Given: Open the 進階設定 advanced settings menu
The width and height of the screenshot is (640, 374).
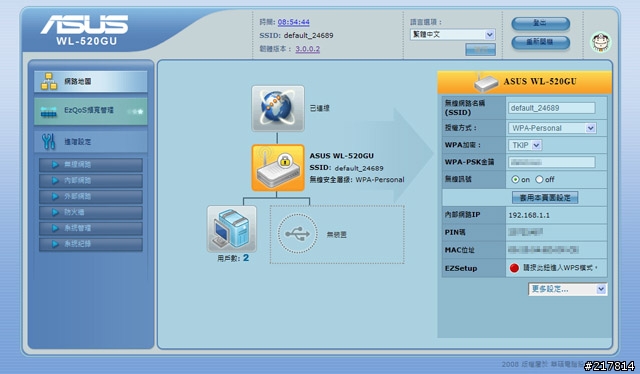Looking at the screenshot, I should (91, 142).
